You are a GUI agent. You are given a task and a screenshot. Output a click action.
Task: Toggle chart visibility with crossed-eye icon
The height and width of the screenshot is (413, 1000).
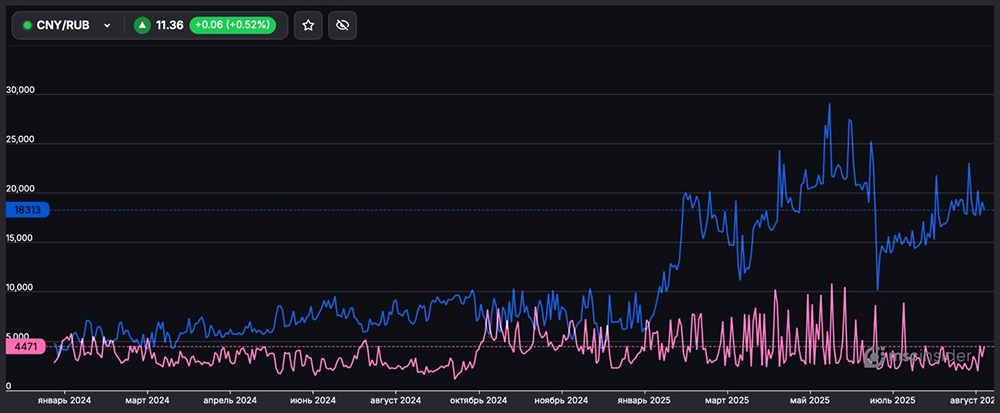pyautogui.click(x=342, y=25)
